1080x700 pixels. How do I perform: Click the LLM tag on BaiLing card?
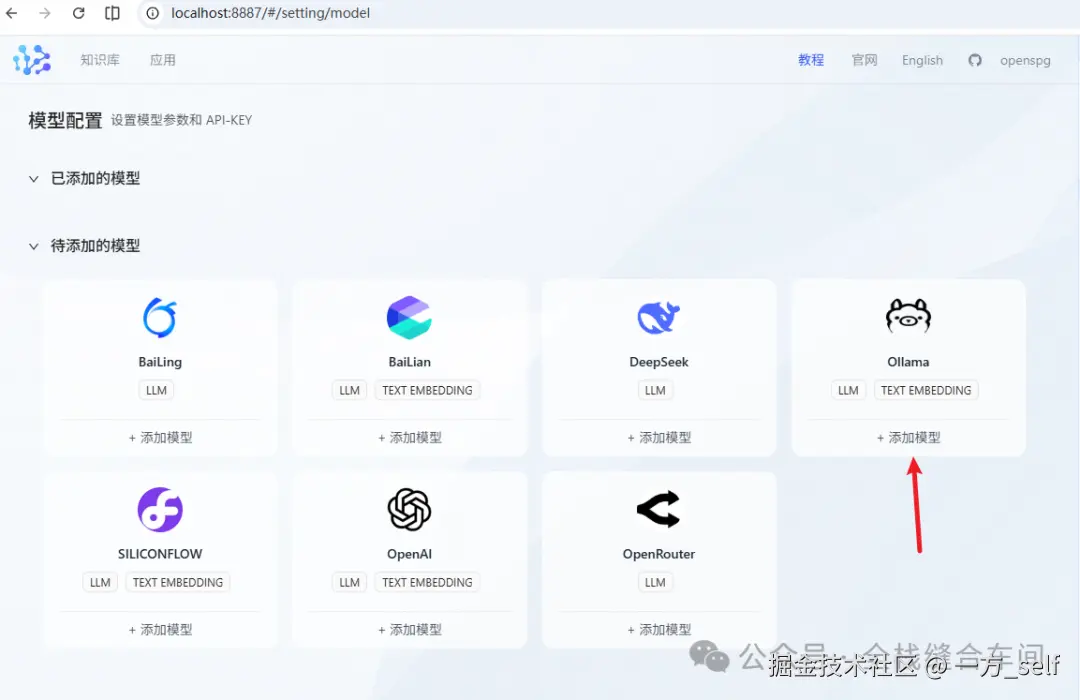click(156, 391)
